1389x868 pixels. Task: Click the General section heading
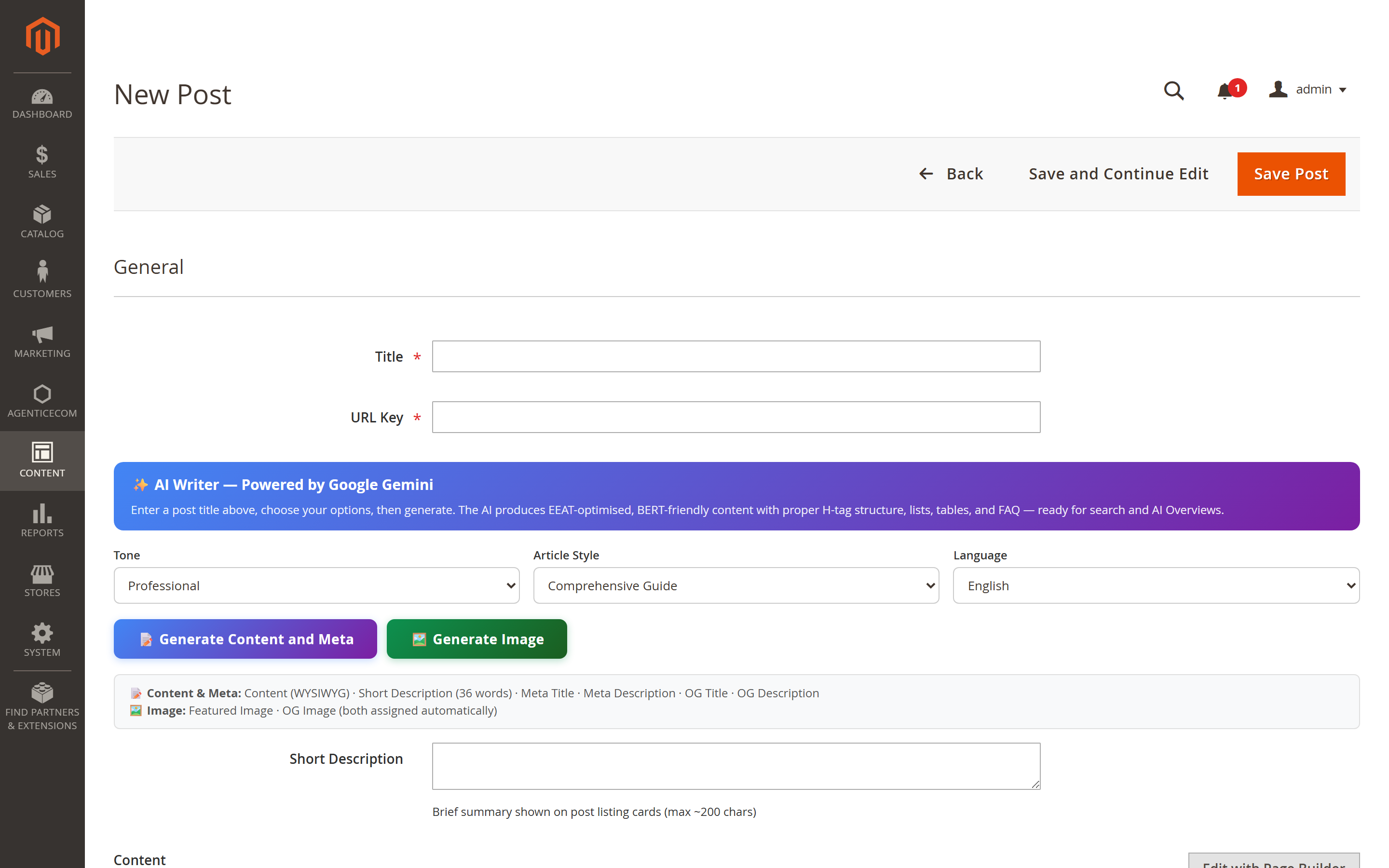[149, 267]
